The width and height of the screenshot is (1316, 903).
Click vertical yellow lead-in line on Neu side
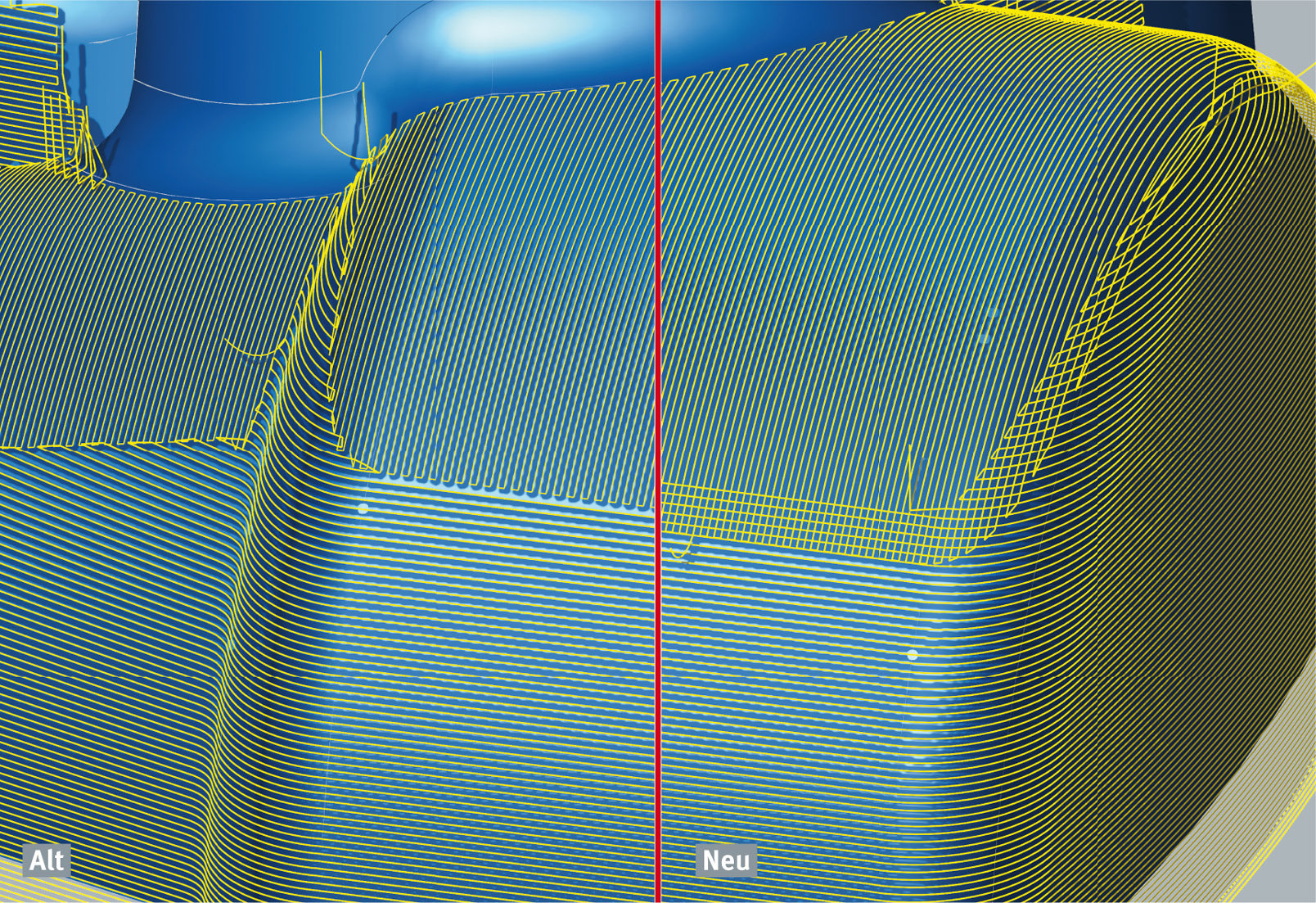point(911,477)
